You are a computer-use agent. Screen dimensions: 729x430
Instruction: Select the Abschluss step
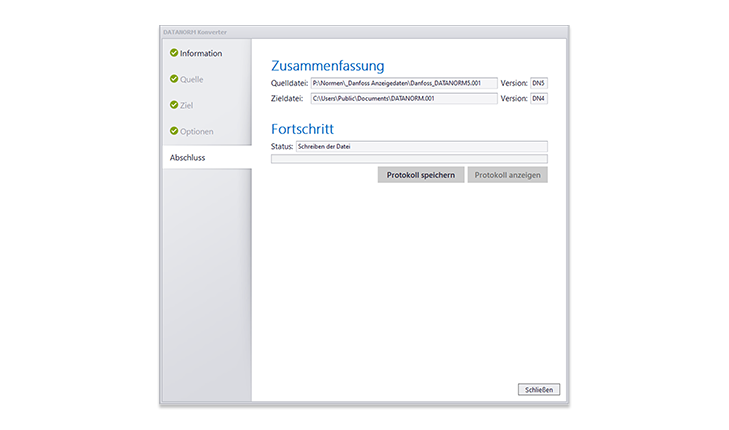pos(207,157)
